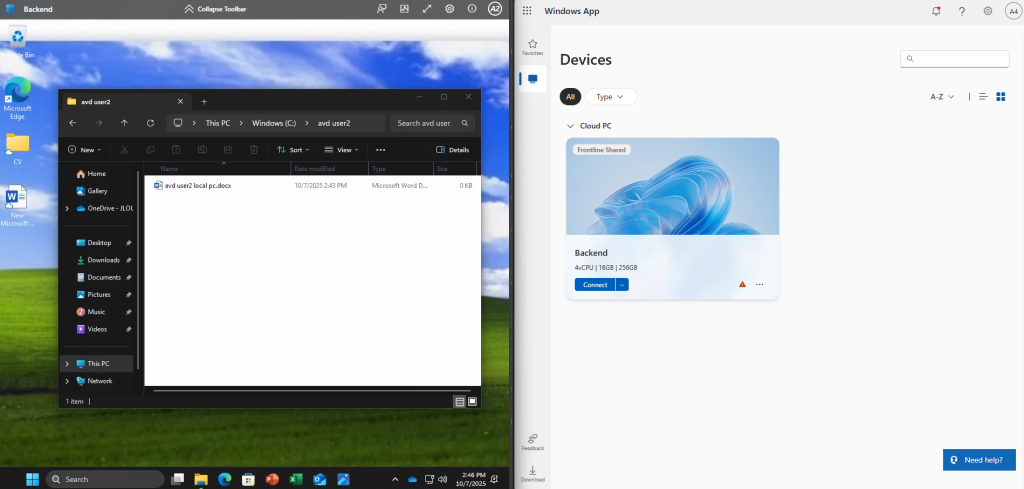Open the PowerPoint icon in the taskbar
The image size is (1024, 489).
pos(271,479)
